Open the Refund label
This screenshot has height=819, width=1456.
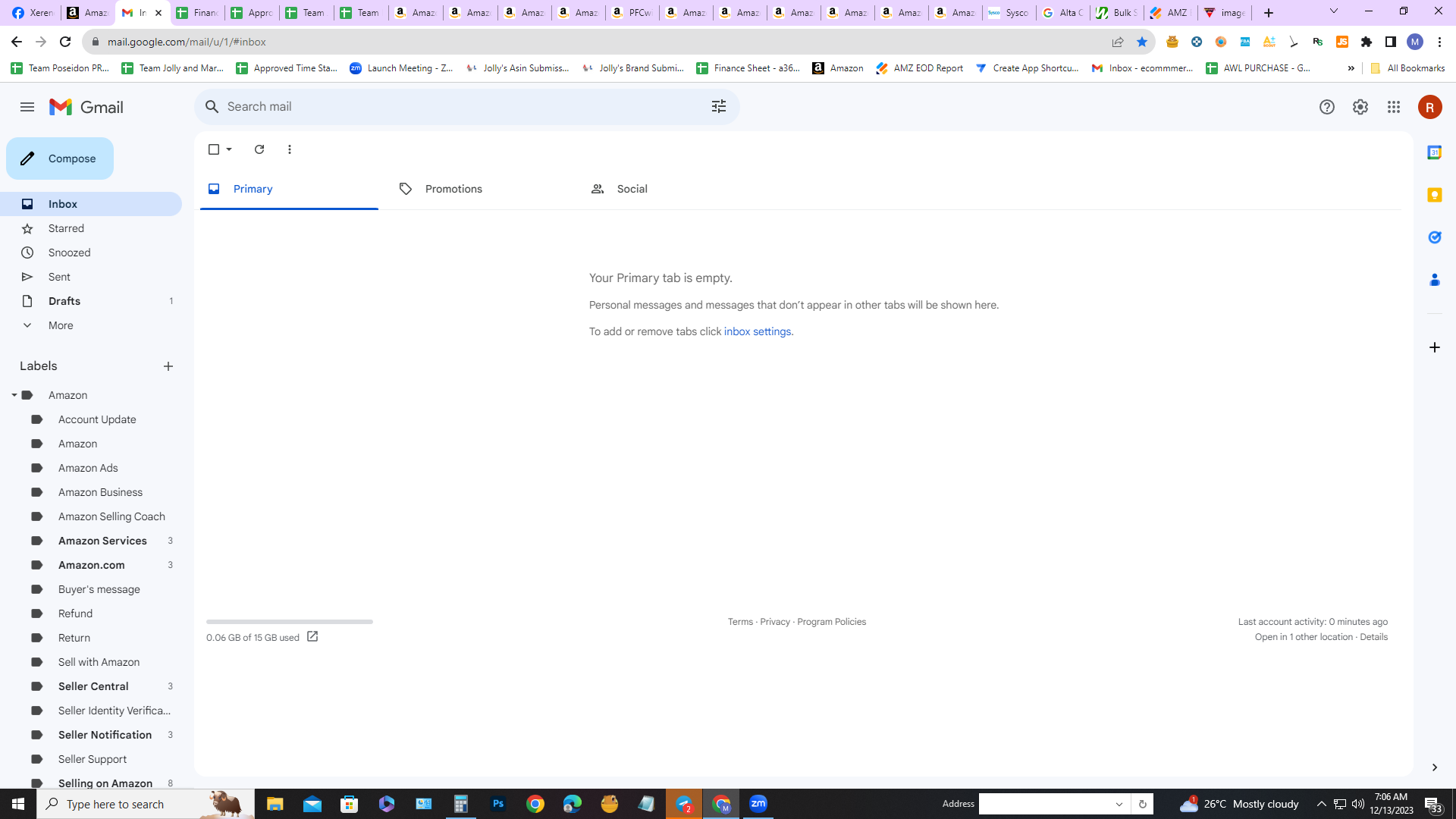tap(75, 613)
